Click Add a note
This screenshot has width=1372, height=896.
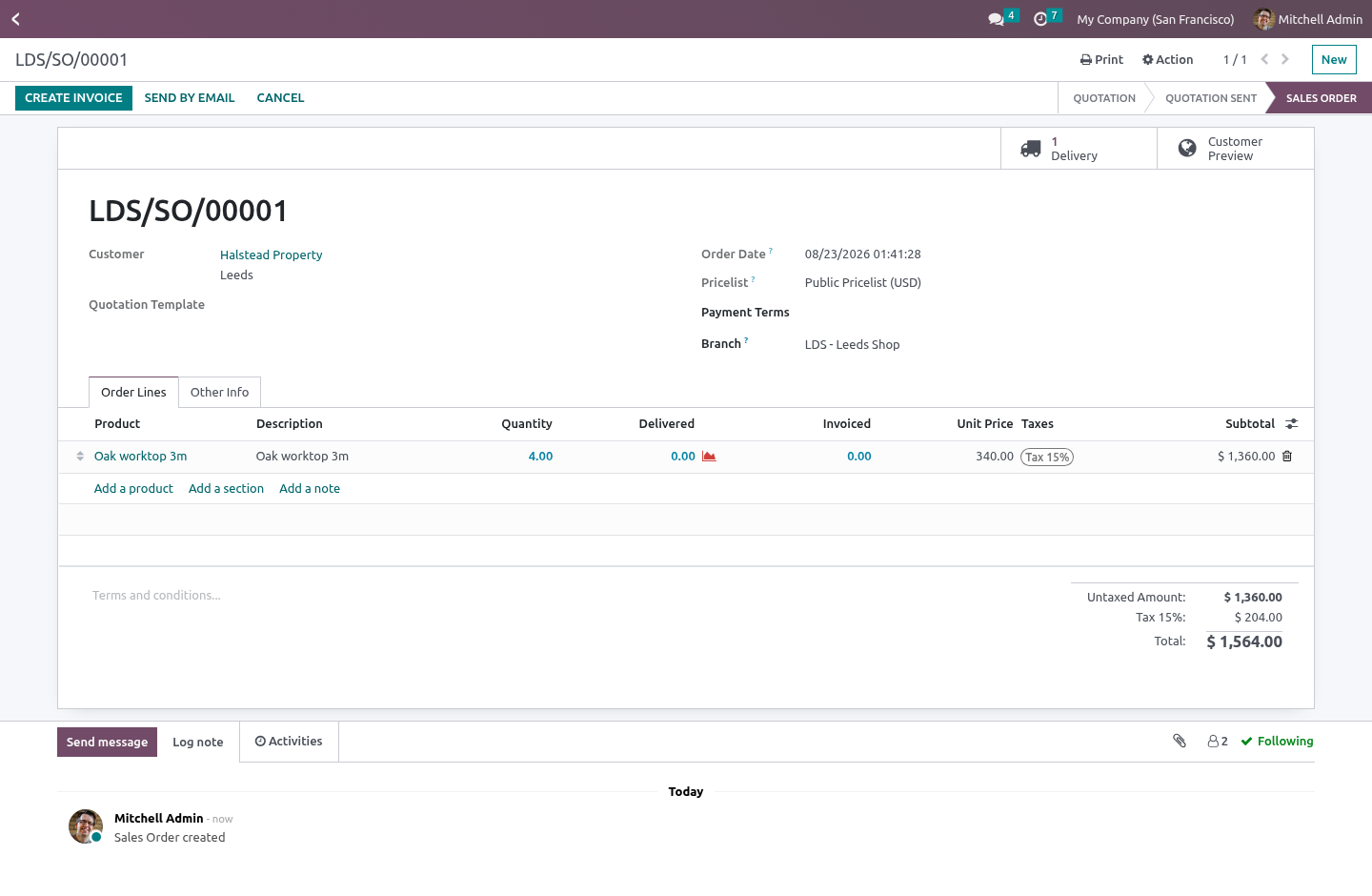pos(310,488)
